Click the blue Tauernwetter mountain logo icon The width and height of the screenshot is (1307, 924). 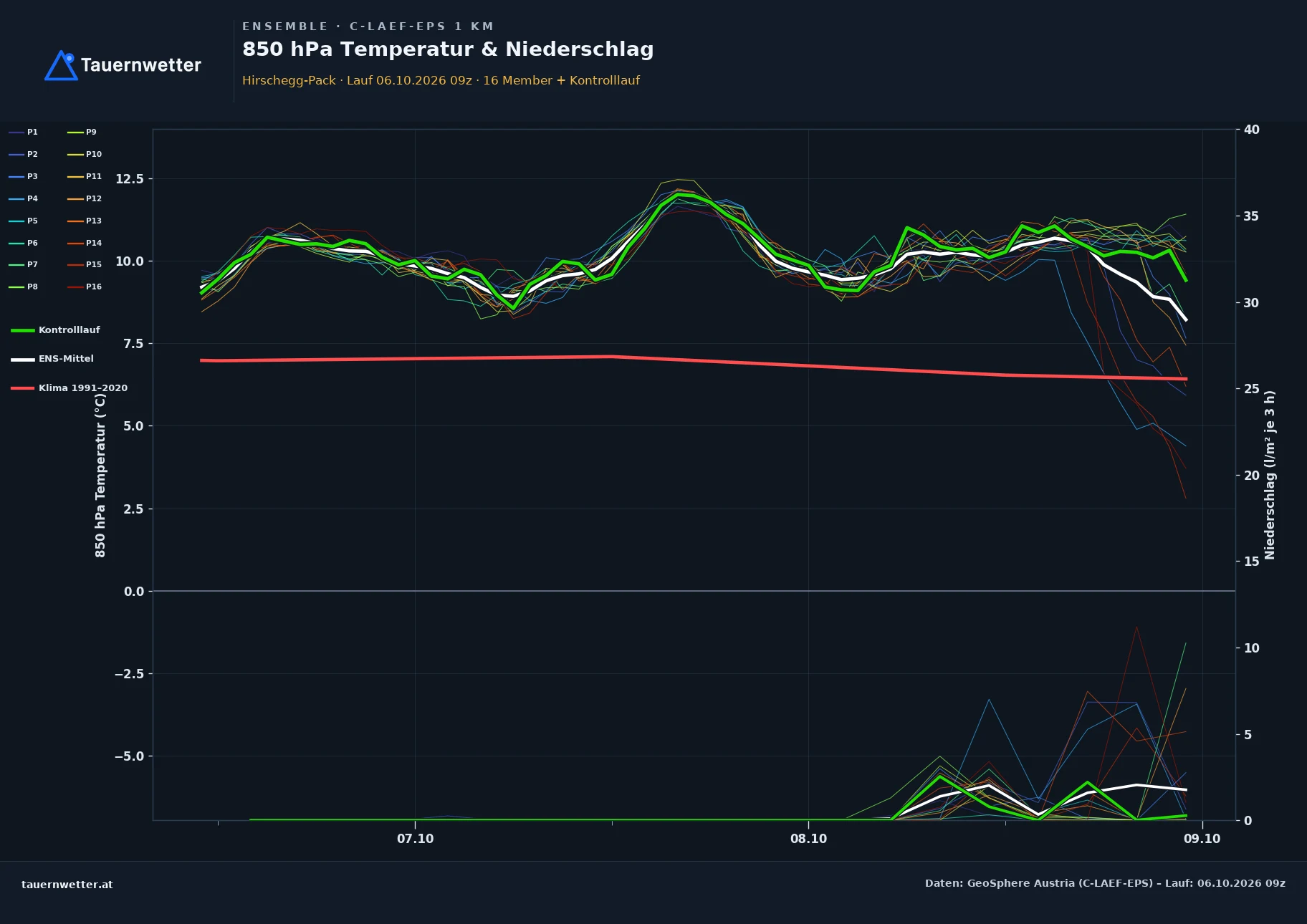click(x=61, y=65)
